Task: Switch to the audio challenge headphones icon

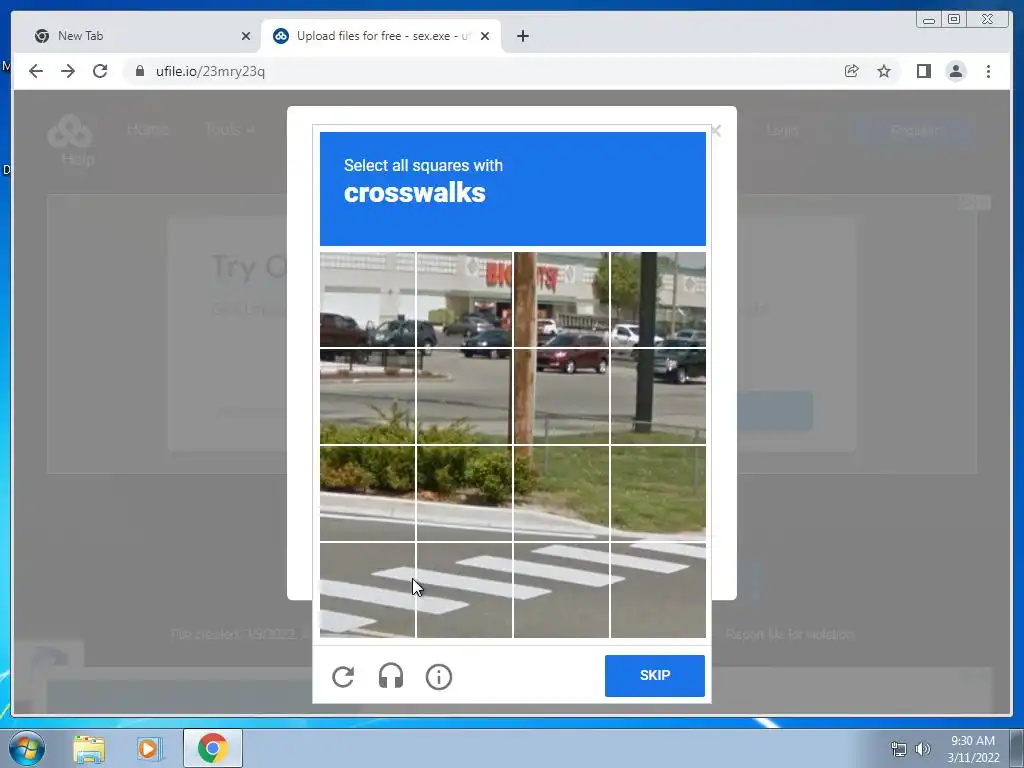Action: coord(391,677)
